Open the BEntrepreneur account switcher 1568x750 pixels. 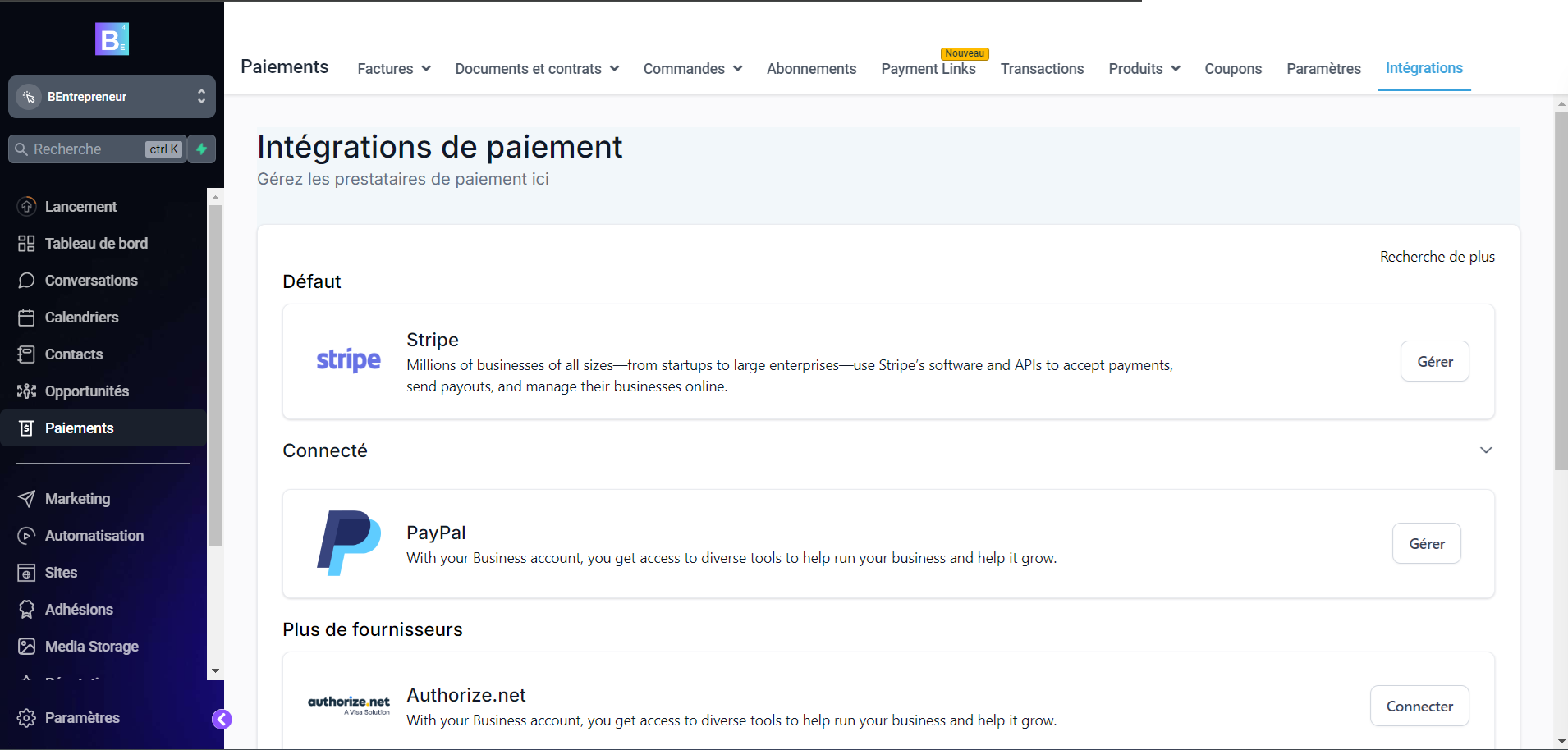point(112,97)
